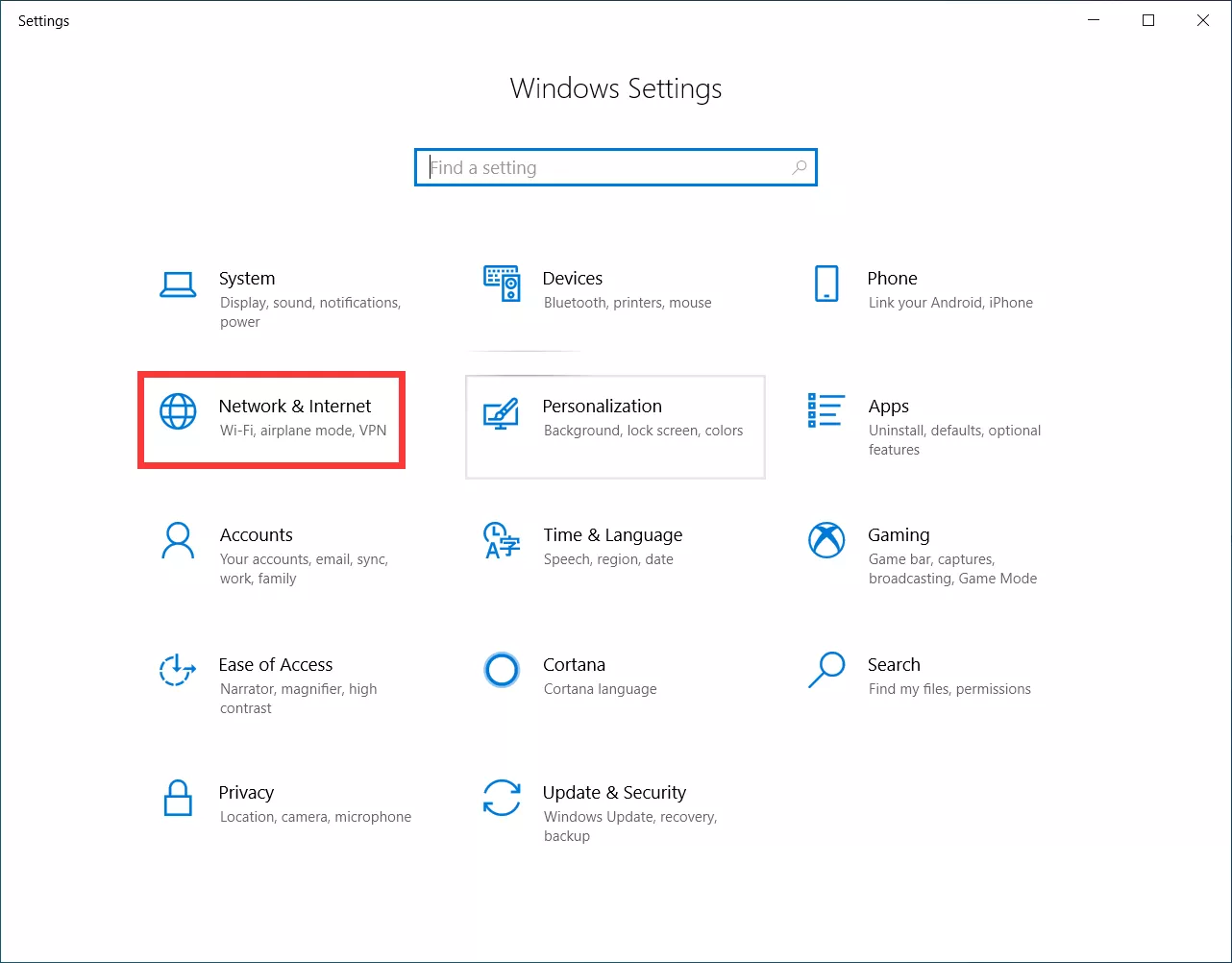This screenshot has width=1232, height=963.
Task: Click 'Bluetooth, printers, mouse' description
Action: 628,303
